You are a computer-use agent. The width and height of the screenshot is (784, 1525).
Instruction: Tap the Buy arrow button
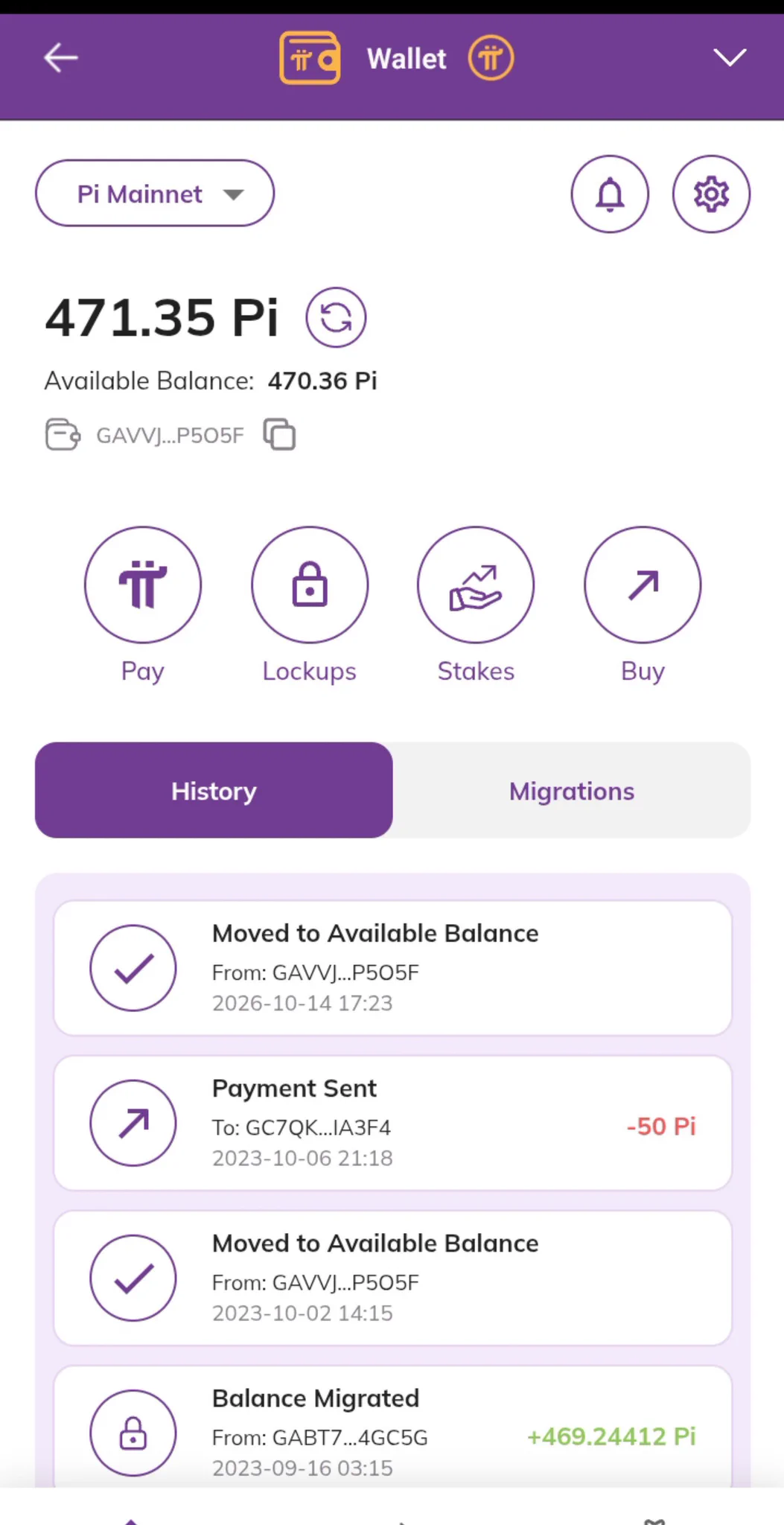pyautogui.click(x=643, y=585)
